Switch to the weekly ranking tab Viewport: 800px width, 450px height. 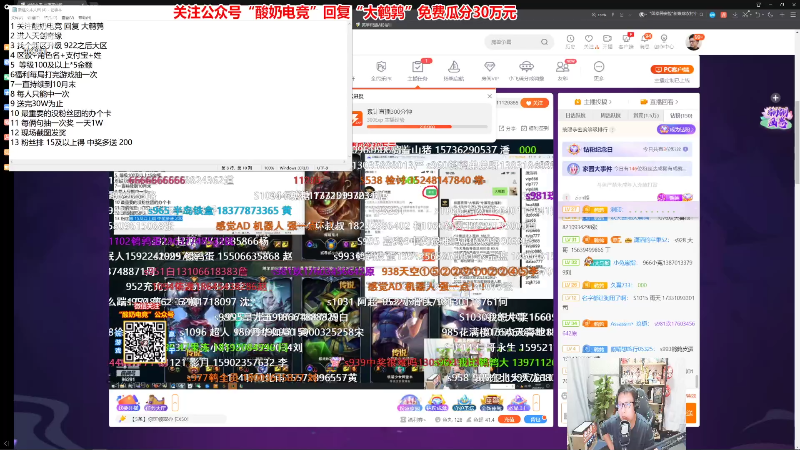pos(610,116)
